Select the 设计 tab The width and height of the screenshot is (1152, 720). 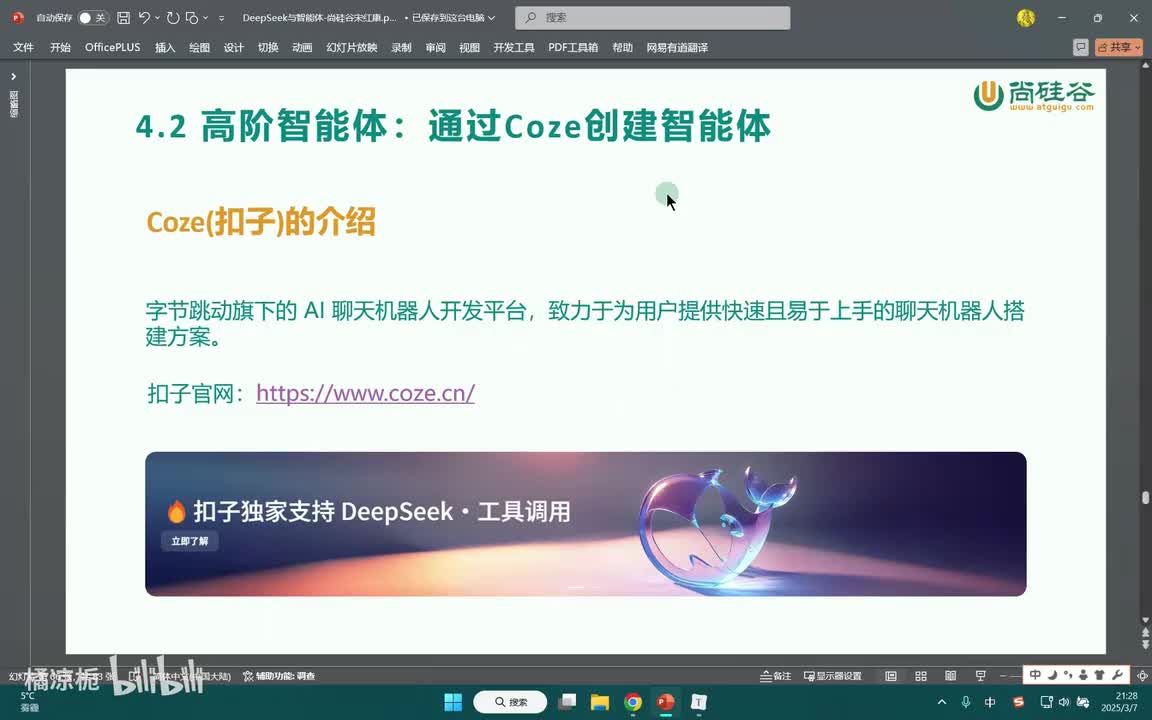coord(234,47)
